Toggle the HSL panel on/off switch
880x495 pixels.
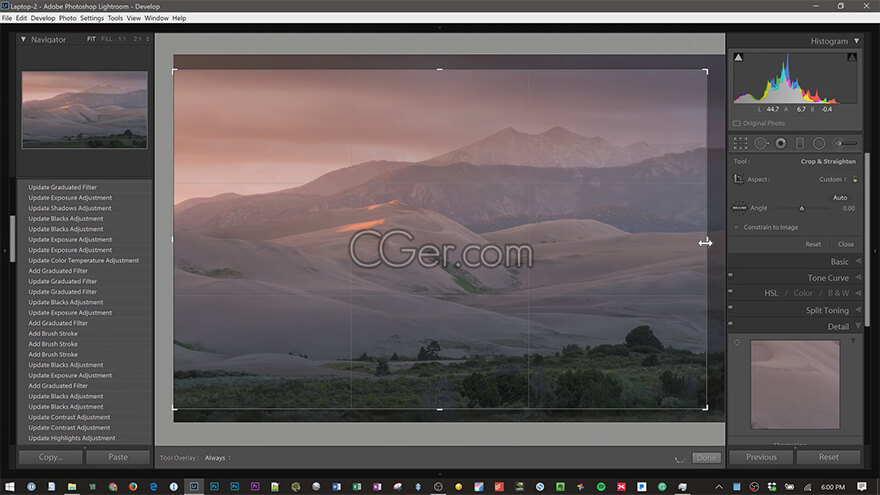(x=731, y=291)
